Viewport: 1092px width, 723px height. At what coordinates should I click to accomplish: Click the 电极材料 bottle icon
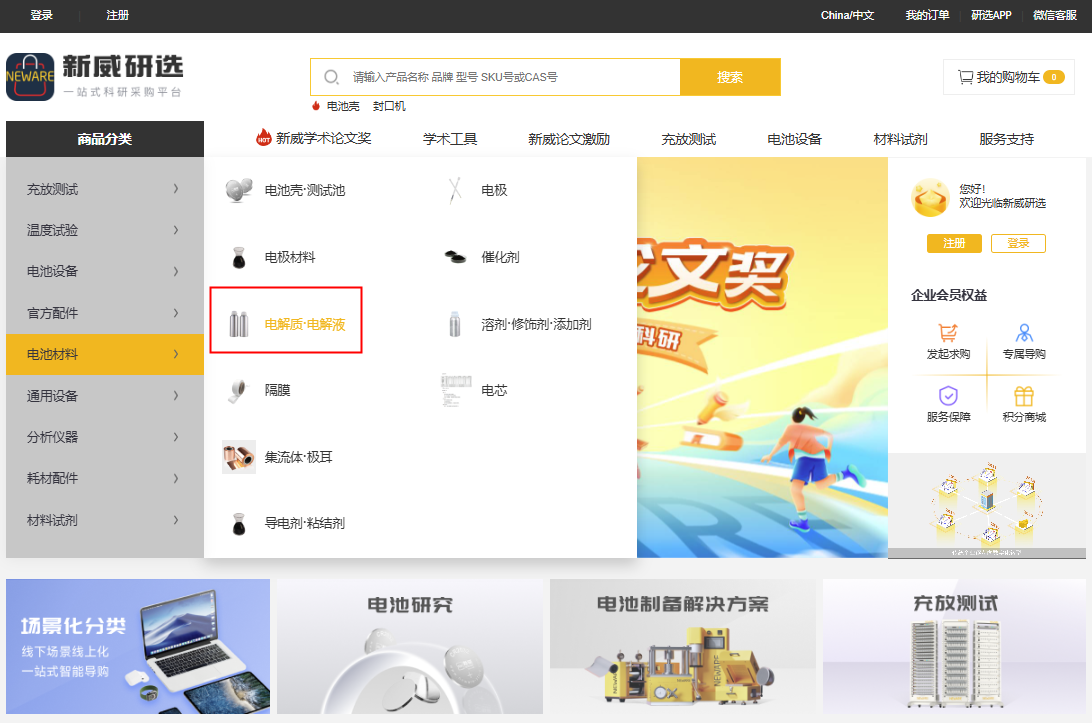239,257
